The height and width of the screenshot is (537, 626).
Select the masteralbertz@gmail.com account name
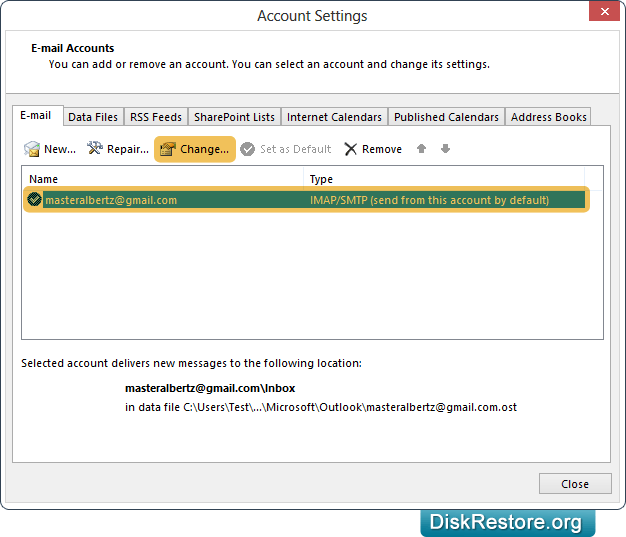(x=111, y=200)
